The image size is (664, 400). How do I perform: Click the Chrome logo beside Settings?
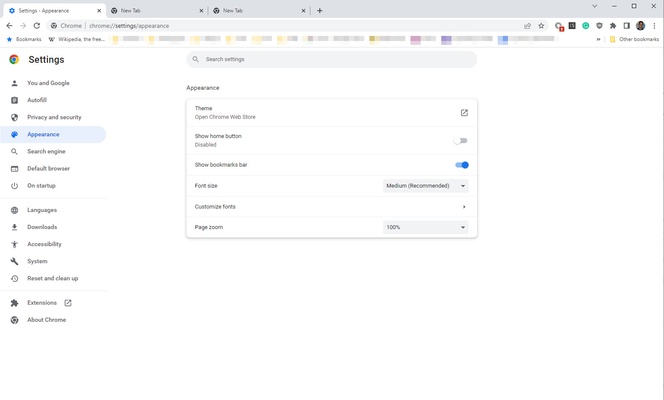click(14, 59)
